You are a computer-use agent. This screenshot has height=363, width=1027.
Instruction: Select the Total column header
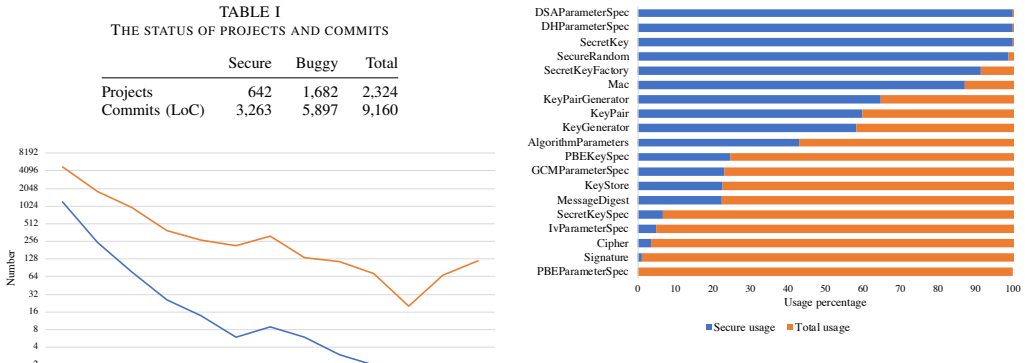point(381,64)
